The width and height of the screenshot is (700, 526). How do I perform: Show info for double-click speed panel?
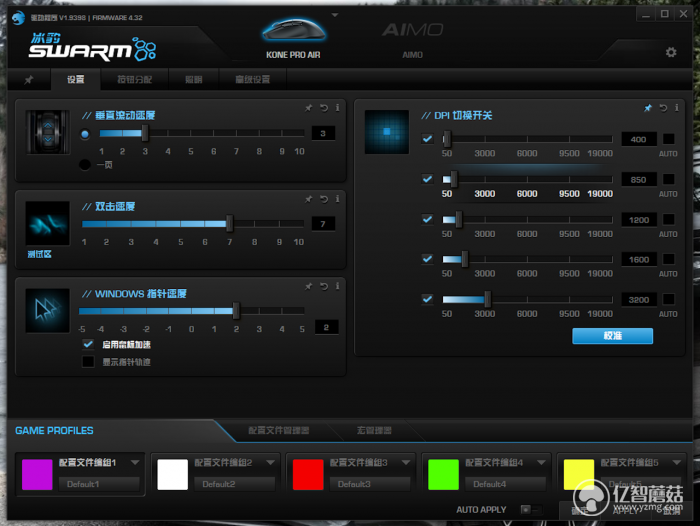point(338,199)
